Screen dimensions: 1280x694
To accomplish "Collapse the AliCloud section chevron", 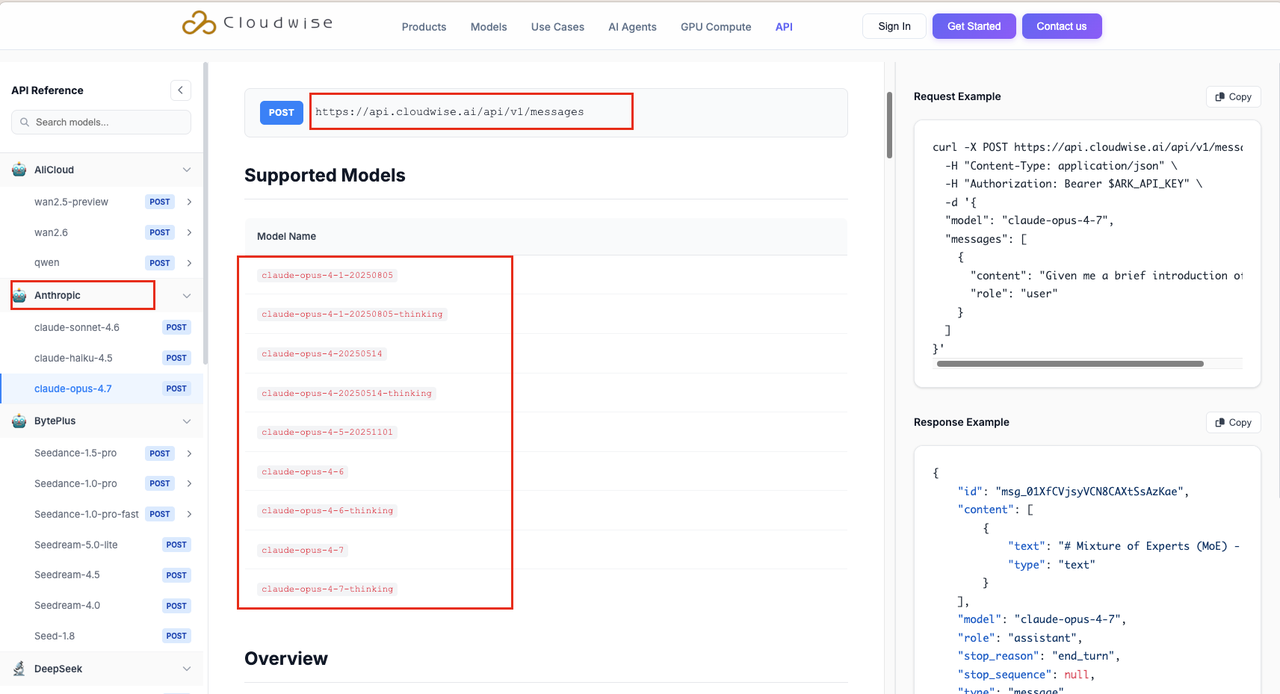I will click(x=186, y=170).
